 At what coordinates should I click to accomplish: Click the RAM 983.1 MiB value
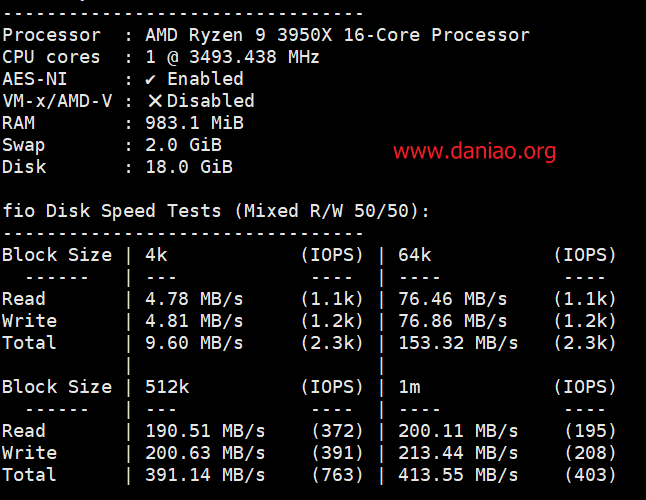click(x=194, y=123)
